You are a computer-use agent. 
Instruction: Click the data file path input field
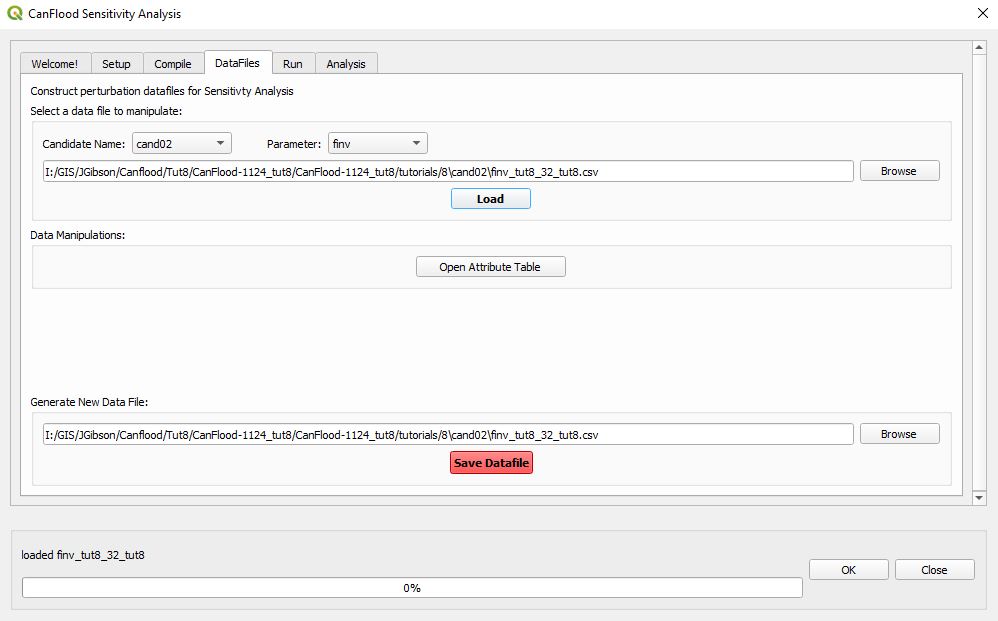(448, 171)
